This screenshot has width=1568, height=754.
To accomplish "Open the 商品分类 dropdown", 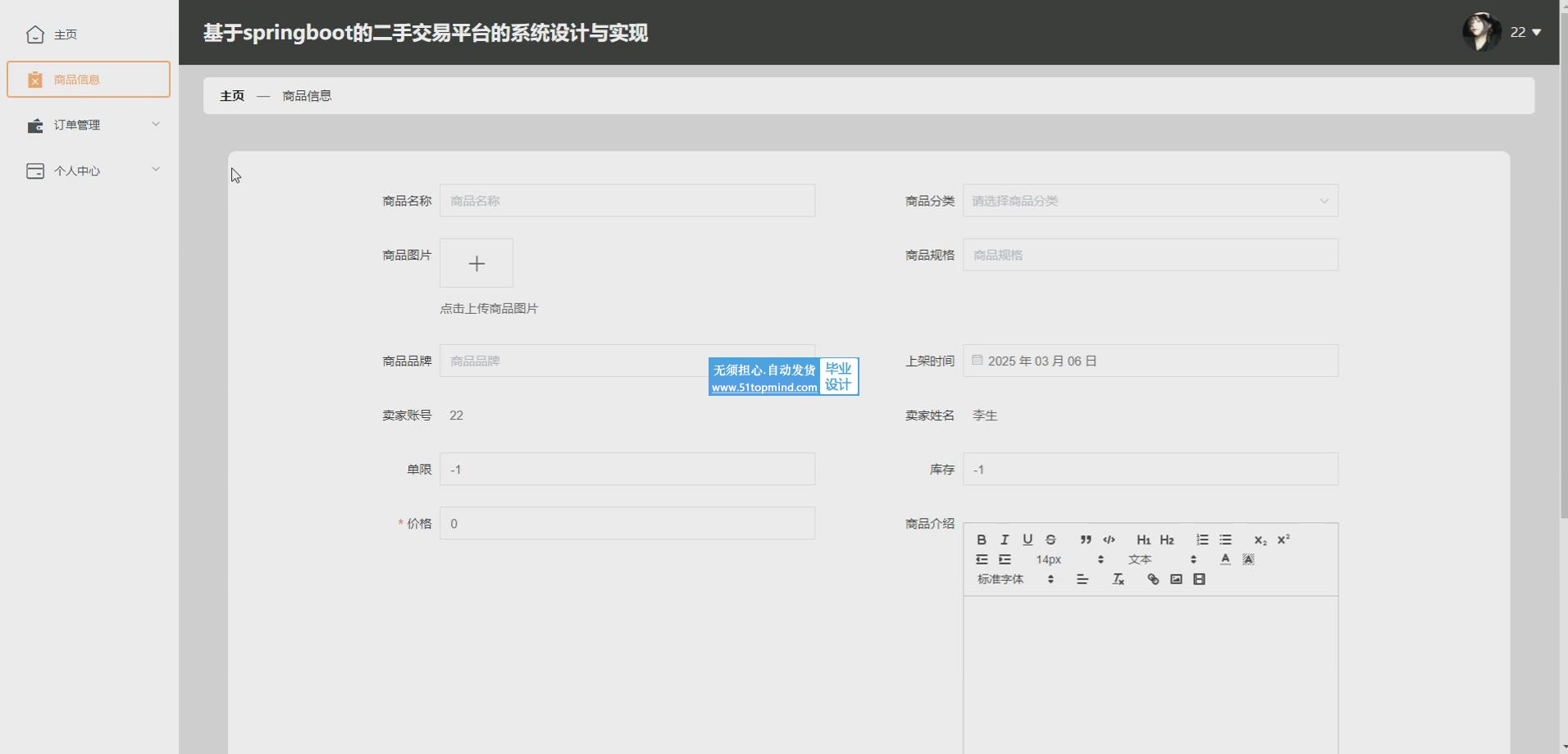I will point(1150,201).
